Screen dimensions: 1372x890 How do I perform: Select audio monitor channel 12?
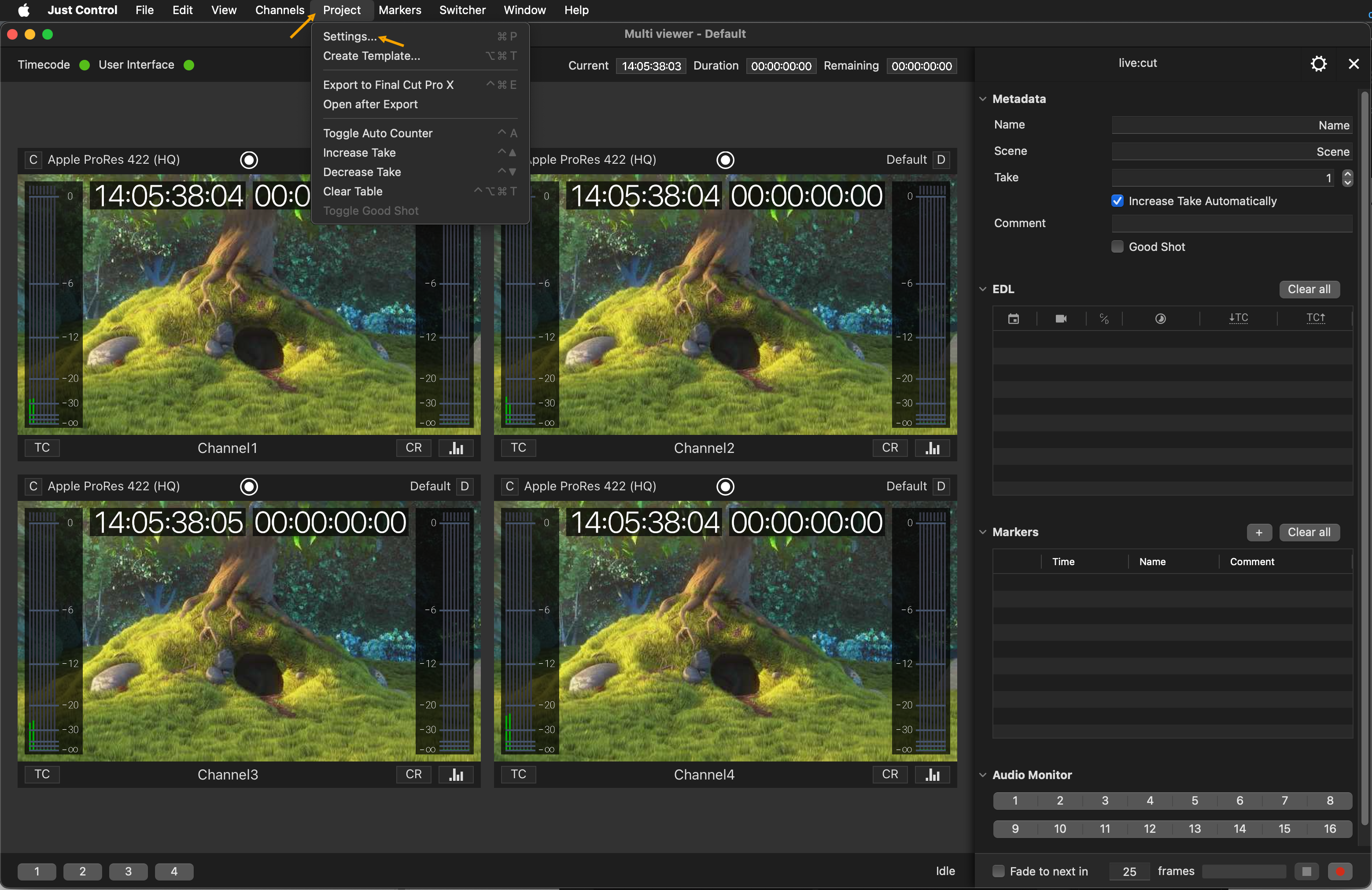1150,829
